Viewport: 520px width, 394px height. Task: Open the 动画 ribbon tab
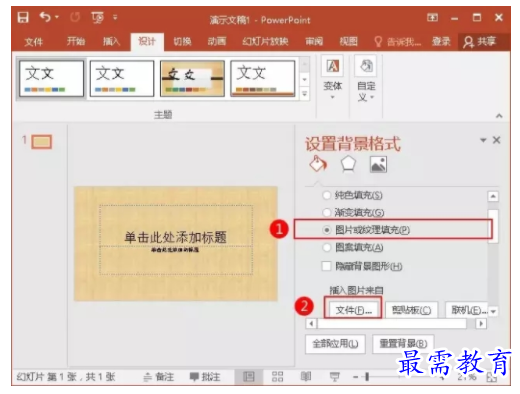point(217,41)
